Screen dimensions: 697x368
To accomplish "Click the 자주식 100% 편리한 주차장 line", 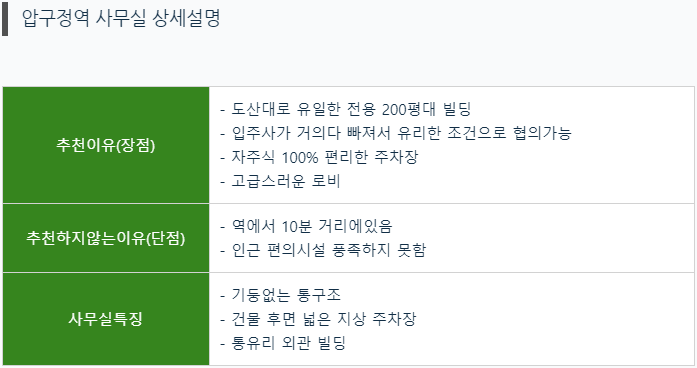I will click(319, 157).
